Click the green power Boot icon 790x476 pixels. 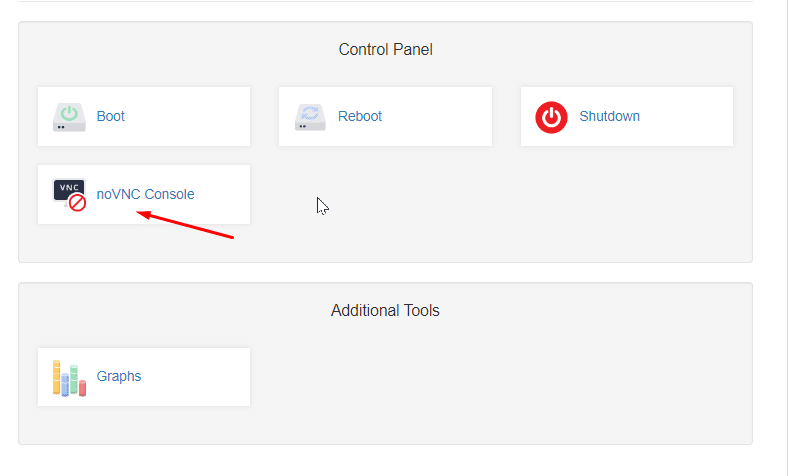[70, 116]
